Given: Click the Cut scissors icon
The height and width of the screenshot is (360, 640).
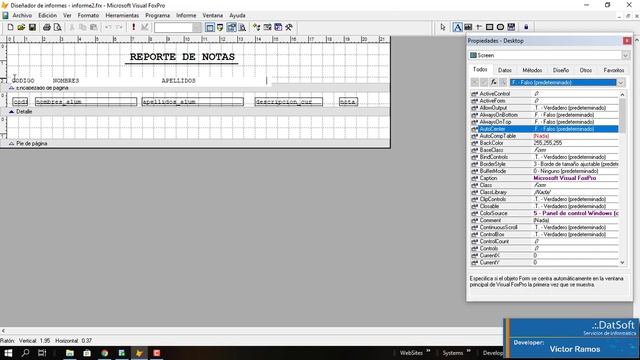Looking at the screenshot, I should 72,27.
